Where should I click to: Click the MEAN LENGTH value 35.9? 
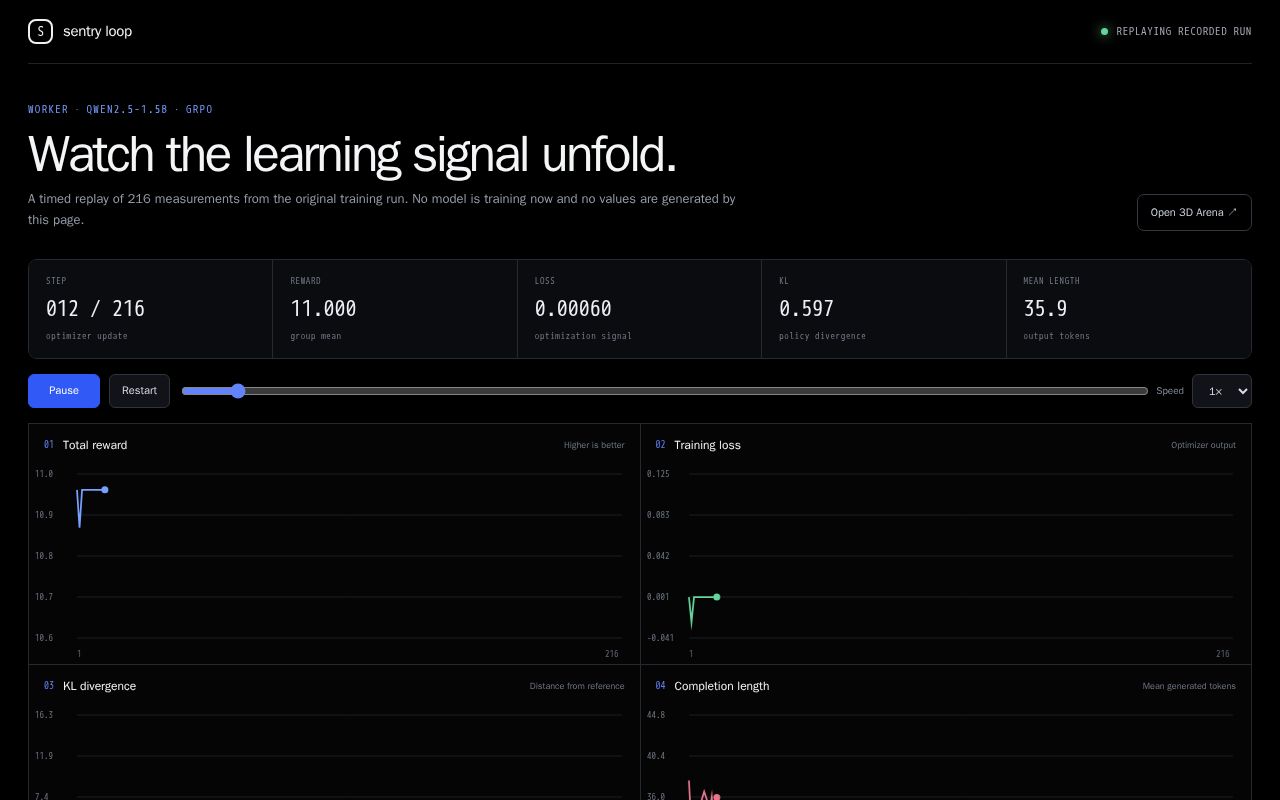coord(1045,309)
